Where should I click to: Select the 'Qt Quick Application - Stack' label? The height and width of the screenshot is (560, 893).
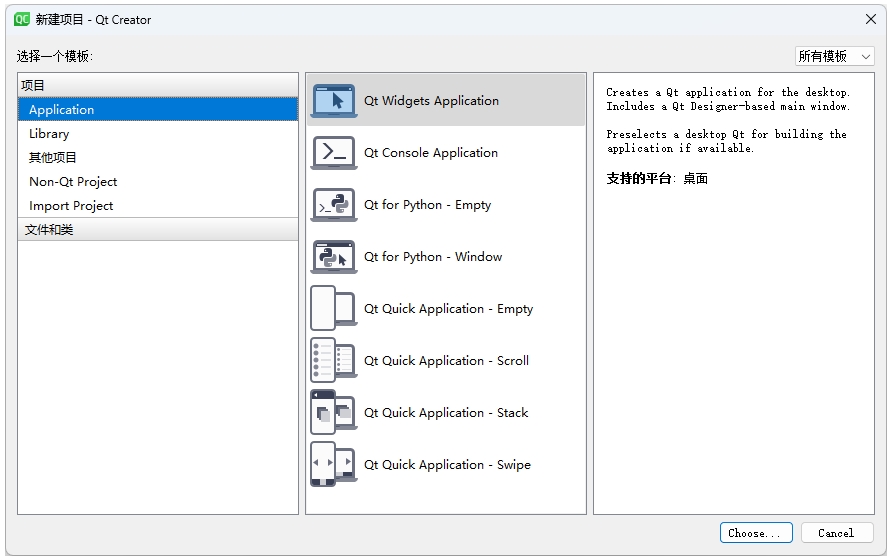pyautogui.click(x=446, y=412)
